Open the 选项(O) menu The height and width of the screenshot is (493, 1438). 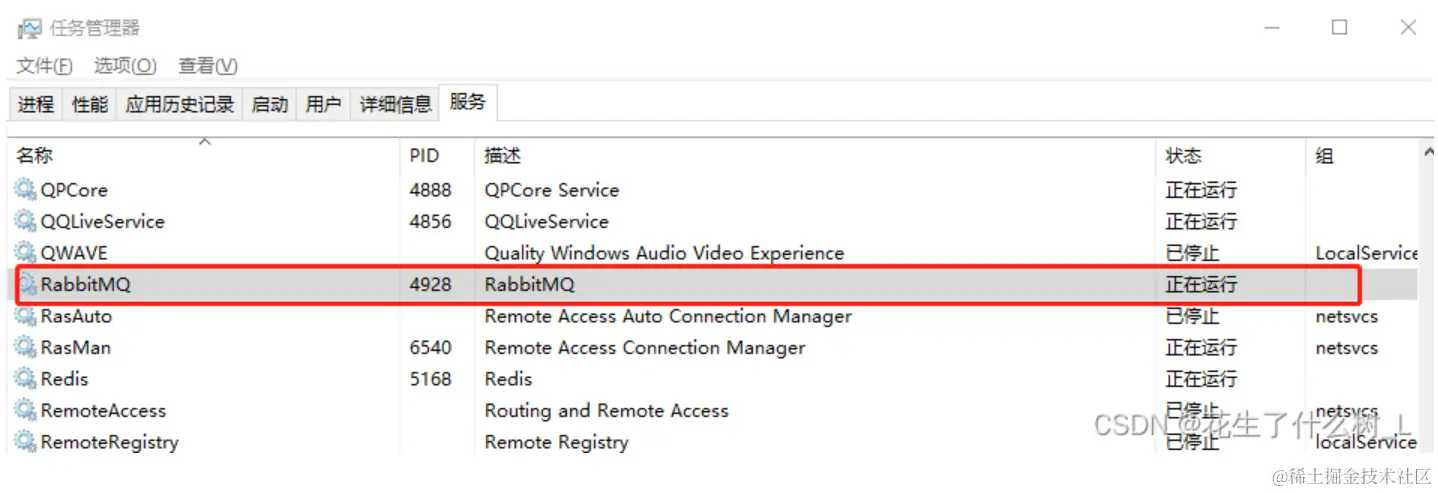tap(126, 66)
